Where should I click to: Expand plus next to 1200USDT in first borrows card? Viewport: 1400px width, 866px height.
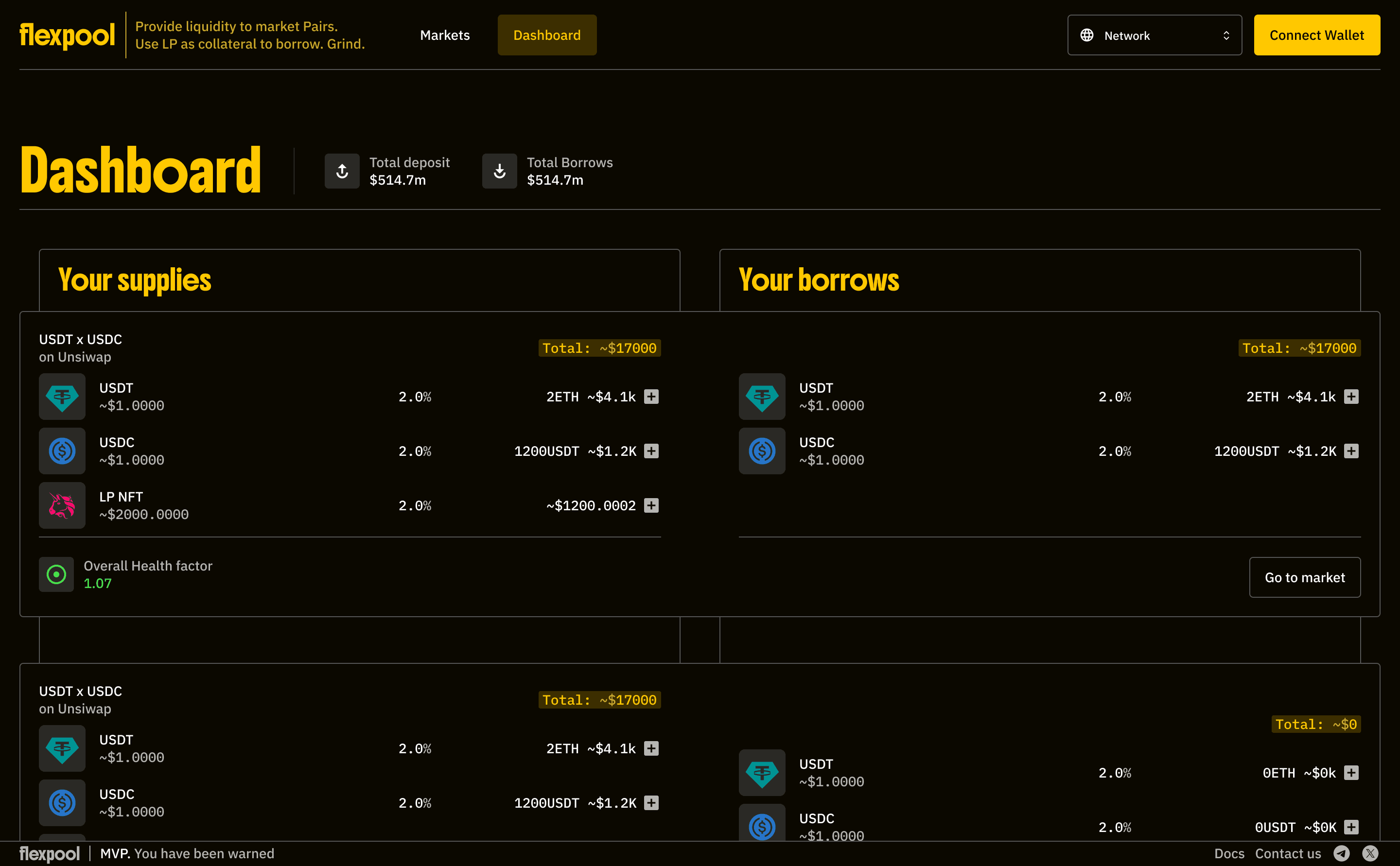(x=1351, y=451)
